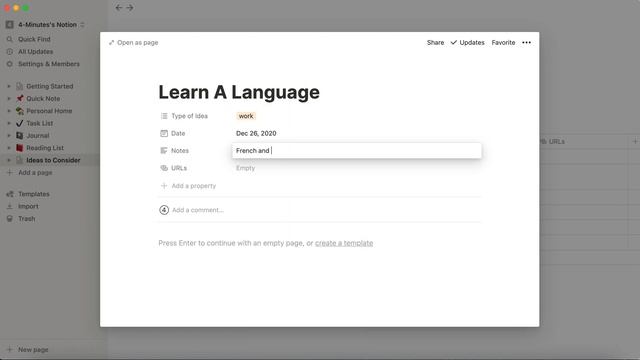Click the Journal page icon

click(x=20, y=136)
